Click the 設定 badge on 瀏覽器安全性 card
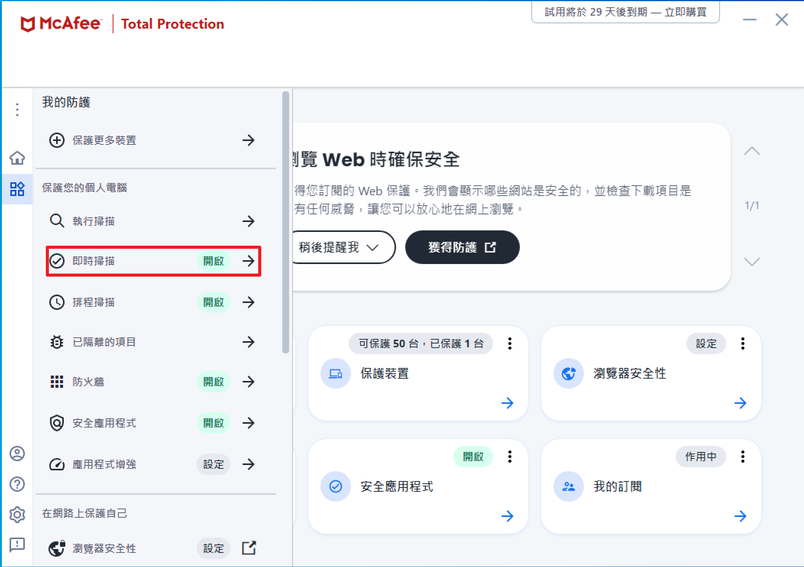Viewport: 804px width, 567px height. point(706,343)
